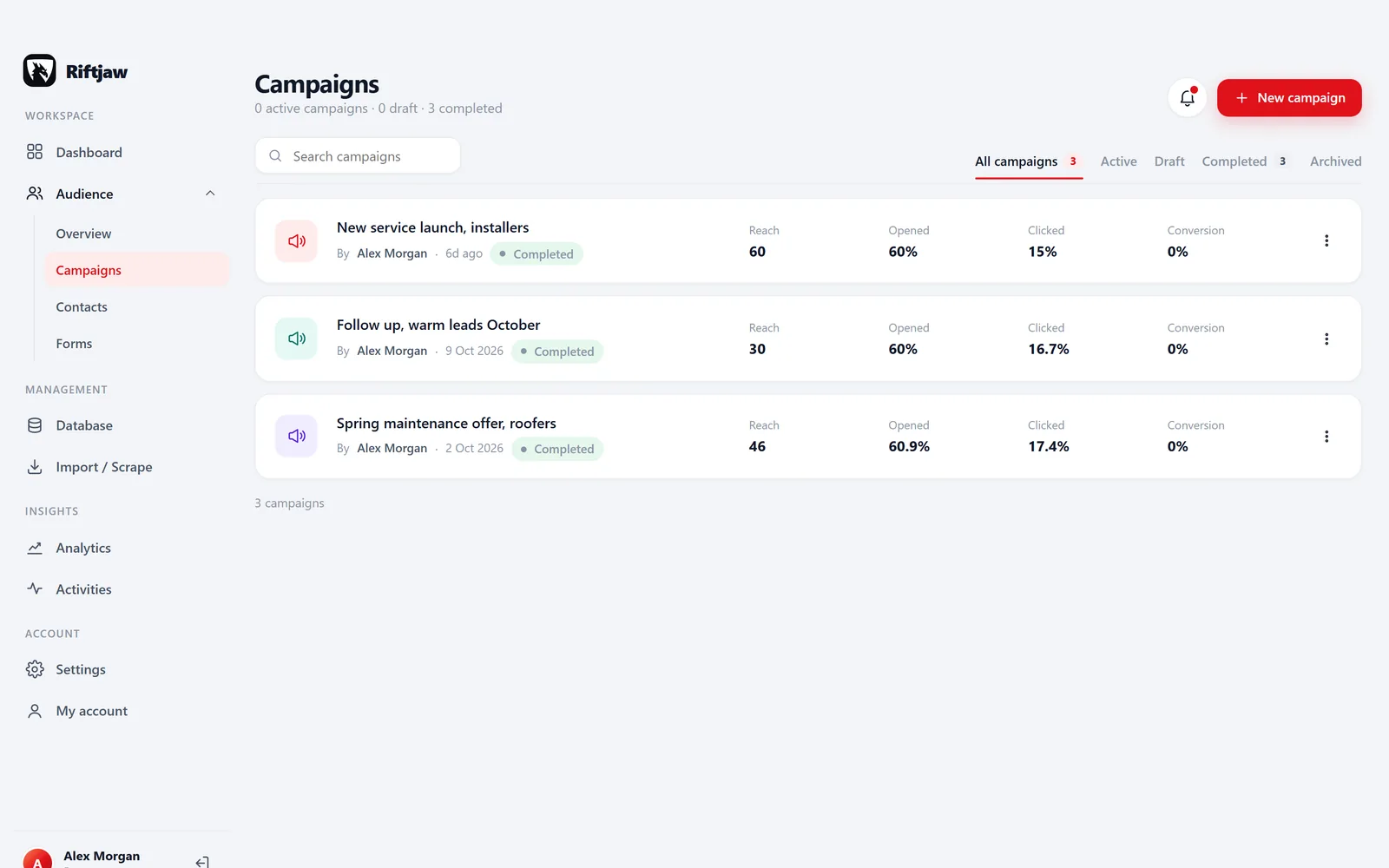The height and width of the screenshot is (868, 1389).
Task: Open options menu for Follow up warm leads campaign
Action: pos(1326,339)
